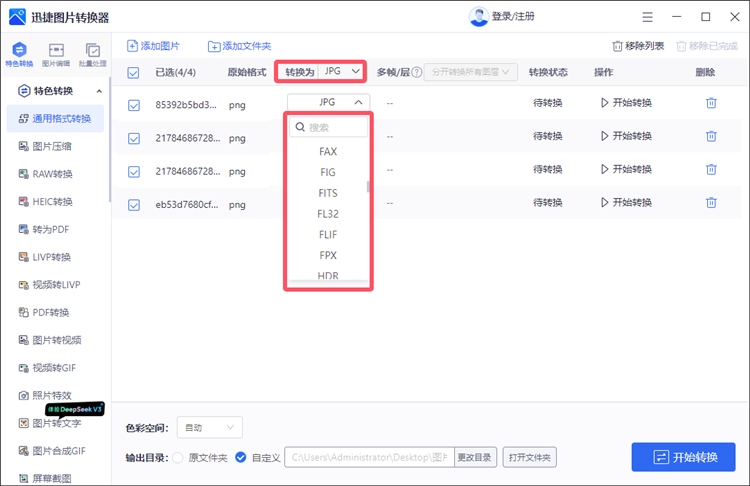Open the 色彩空间 自动 dropdown
Screen dimensions: 750x486
[210, 428]
